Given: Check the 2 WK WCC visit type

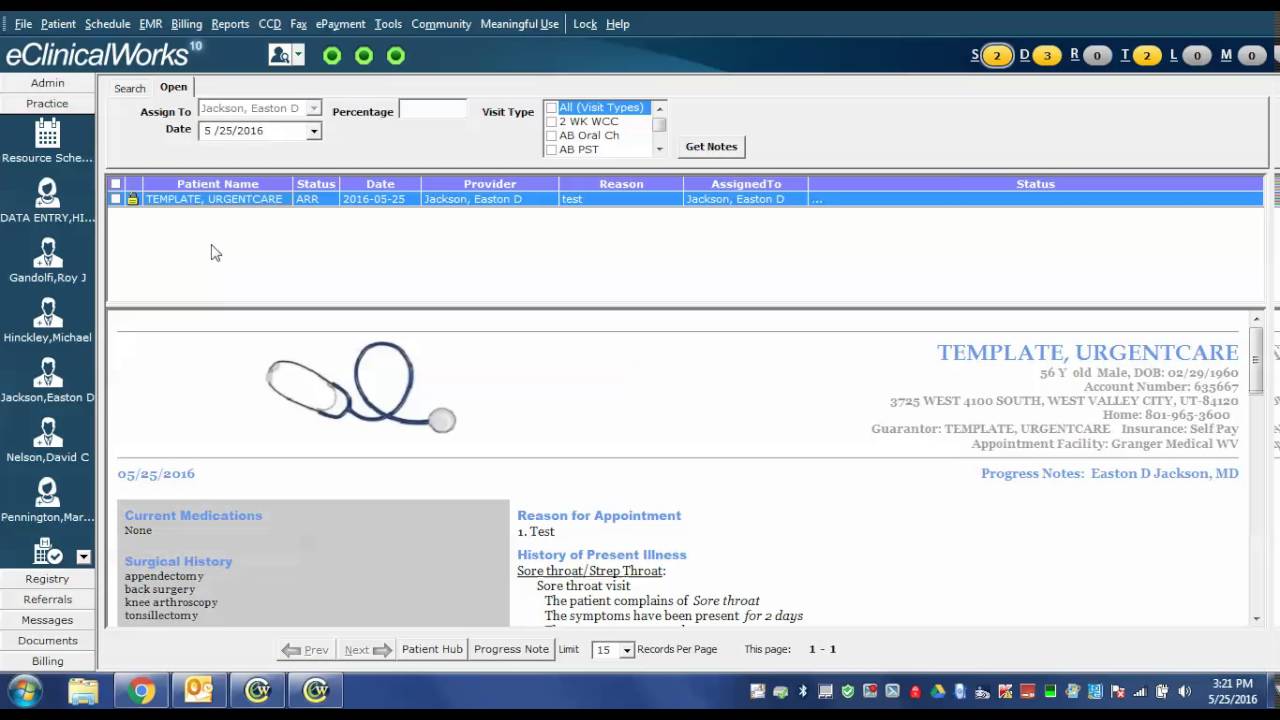Looking at the screenshot, I should (x=551, y=122).
